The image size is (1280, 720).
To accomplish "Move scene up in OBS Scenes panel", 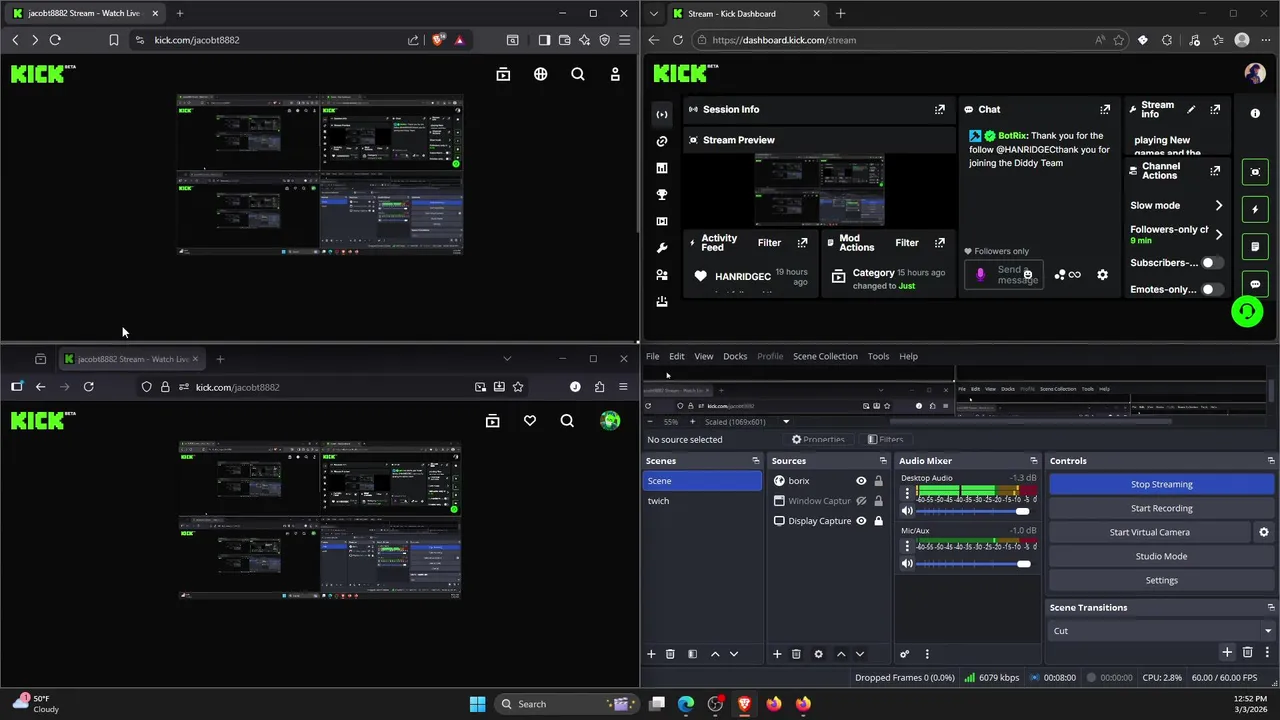I will (x=715, y=654).
